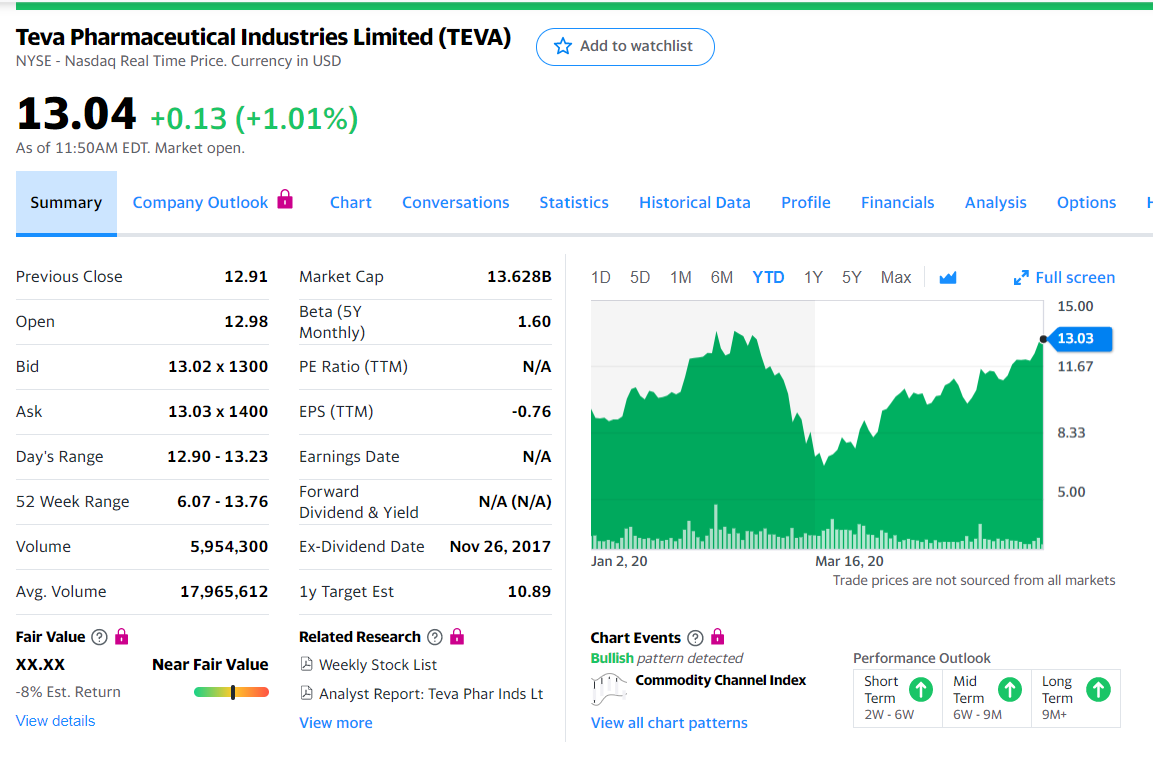
Task: Click the Full screen expand arrows icon
Action: click(1021, 277)
